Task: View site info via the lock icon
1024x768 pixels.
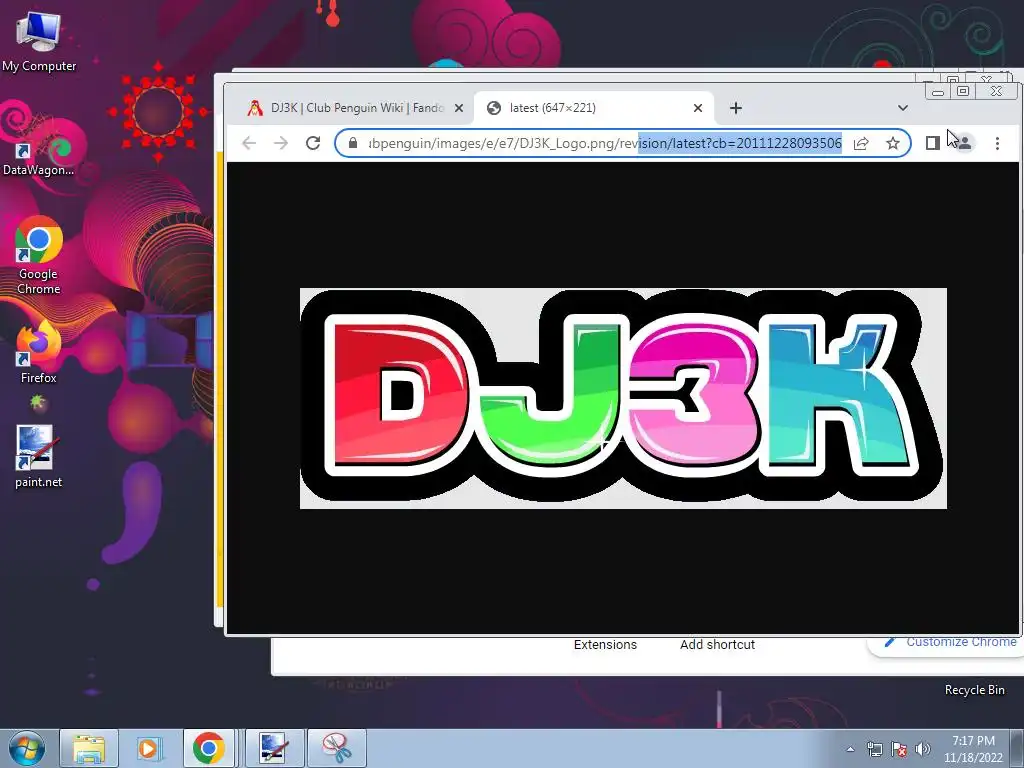Action: pos(353,143)
